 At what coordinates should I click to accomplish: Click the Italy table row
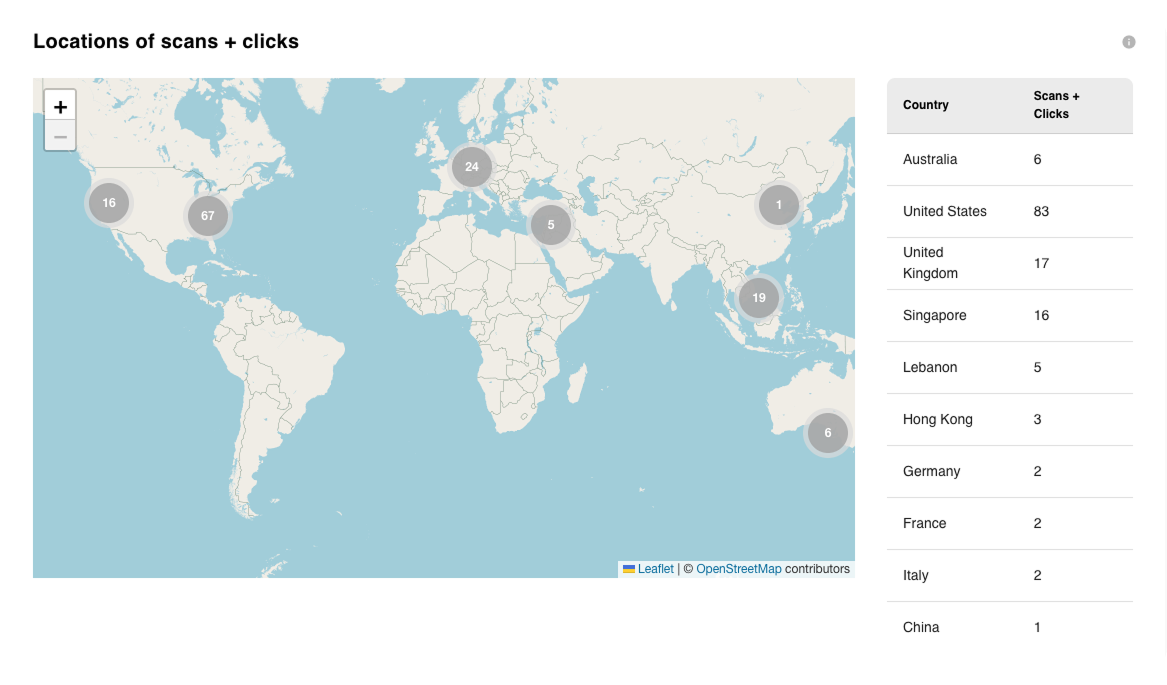(x=1010, y=576)
